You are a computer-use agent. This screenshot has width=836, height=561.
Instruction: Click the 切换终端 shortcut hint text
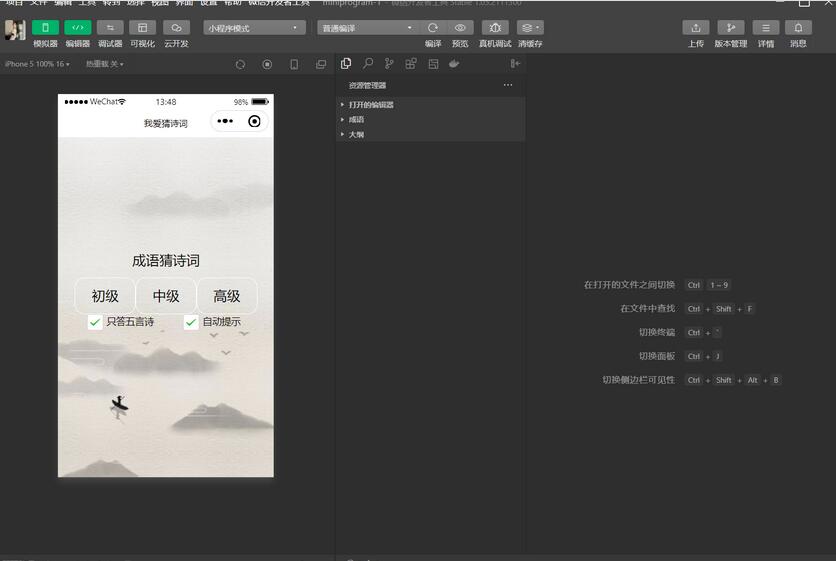pyautogui.click(x=657, y=332)
